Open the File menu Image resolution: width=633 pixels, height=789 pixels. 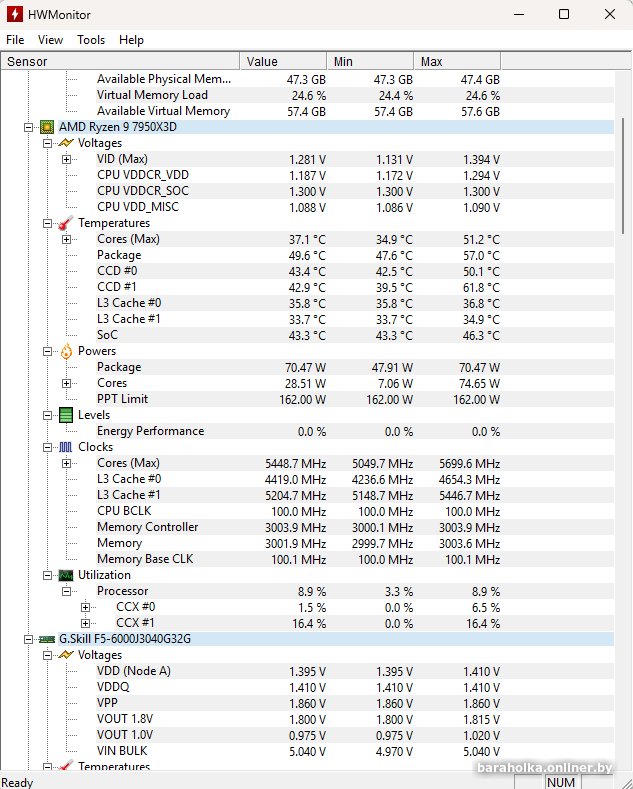coord(15,40)
